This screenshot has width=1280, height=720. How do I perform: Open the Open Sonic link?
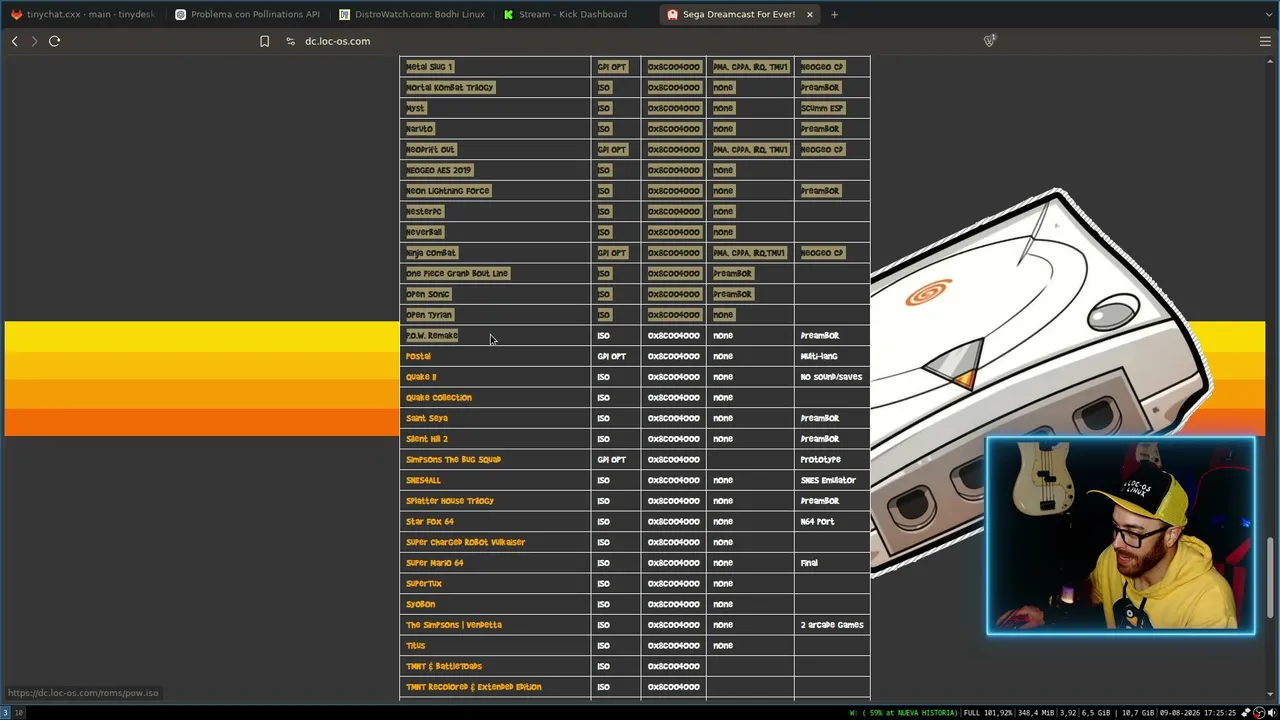(428, 294)
